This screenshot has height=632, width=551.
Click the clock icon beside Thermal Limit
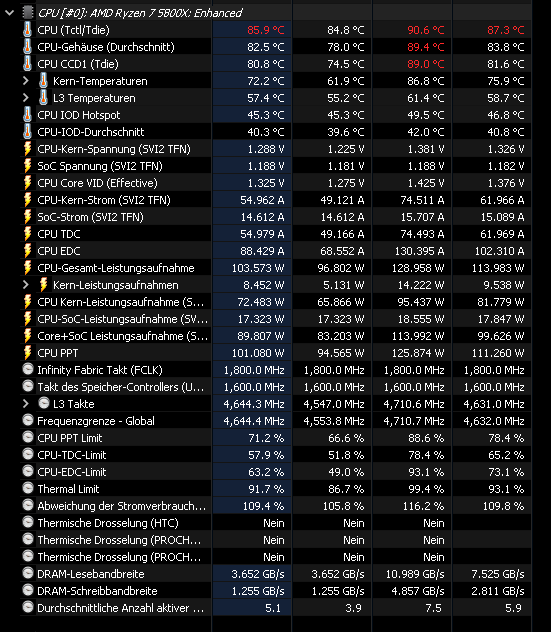point(28,488)
